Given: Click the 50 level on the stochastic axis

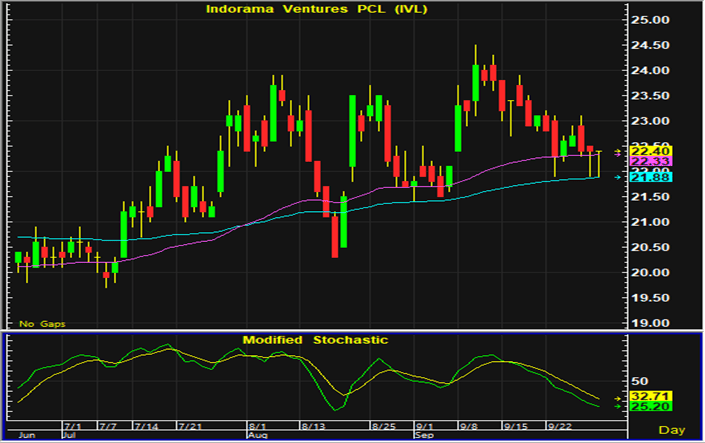Looking at the screenshot, I should click(x=638, y=381).
